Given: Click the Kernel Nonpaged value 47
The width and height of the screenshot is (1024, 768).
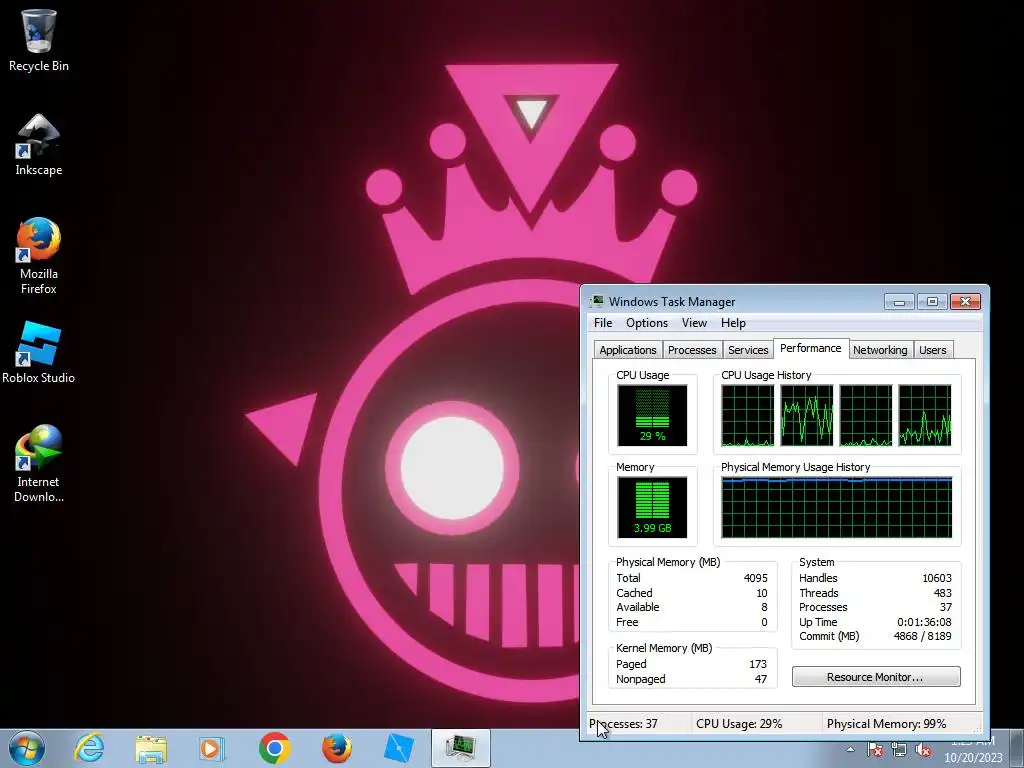Looking at the screenshot, I should pos(761,679).
